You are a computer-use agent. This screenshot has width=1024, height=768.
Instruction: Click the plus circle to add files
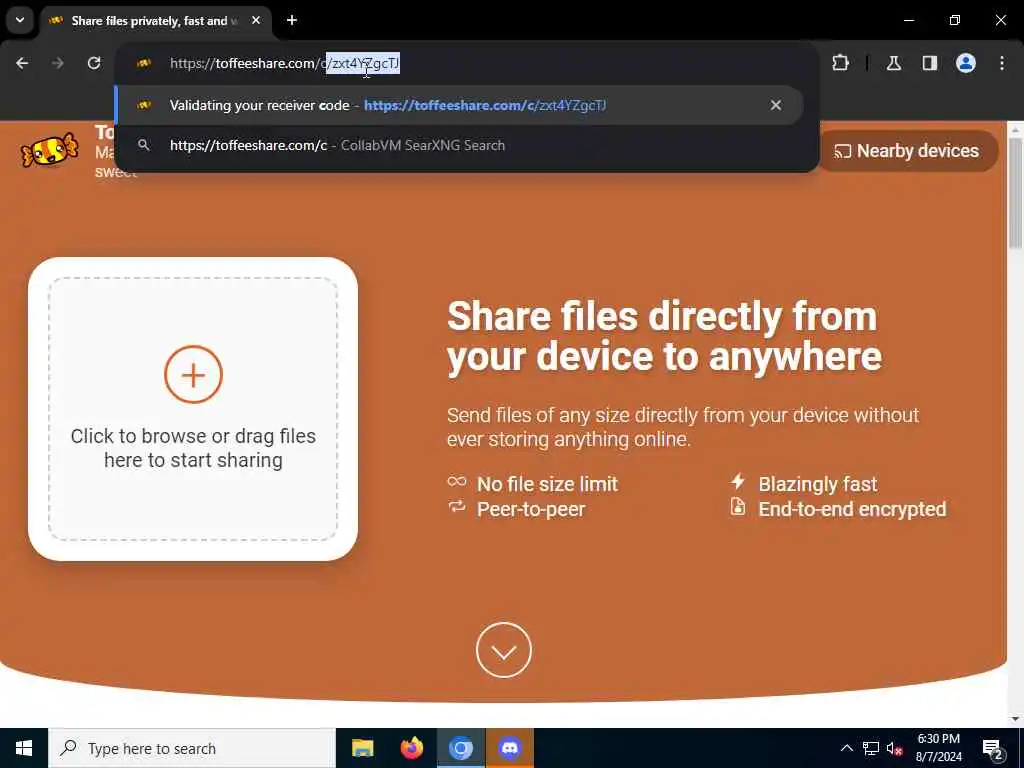coord(193,374)
